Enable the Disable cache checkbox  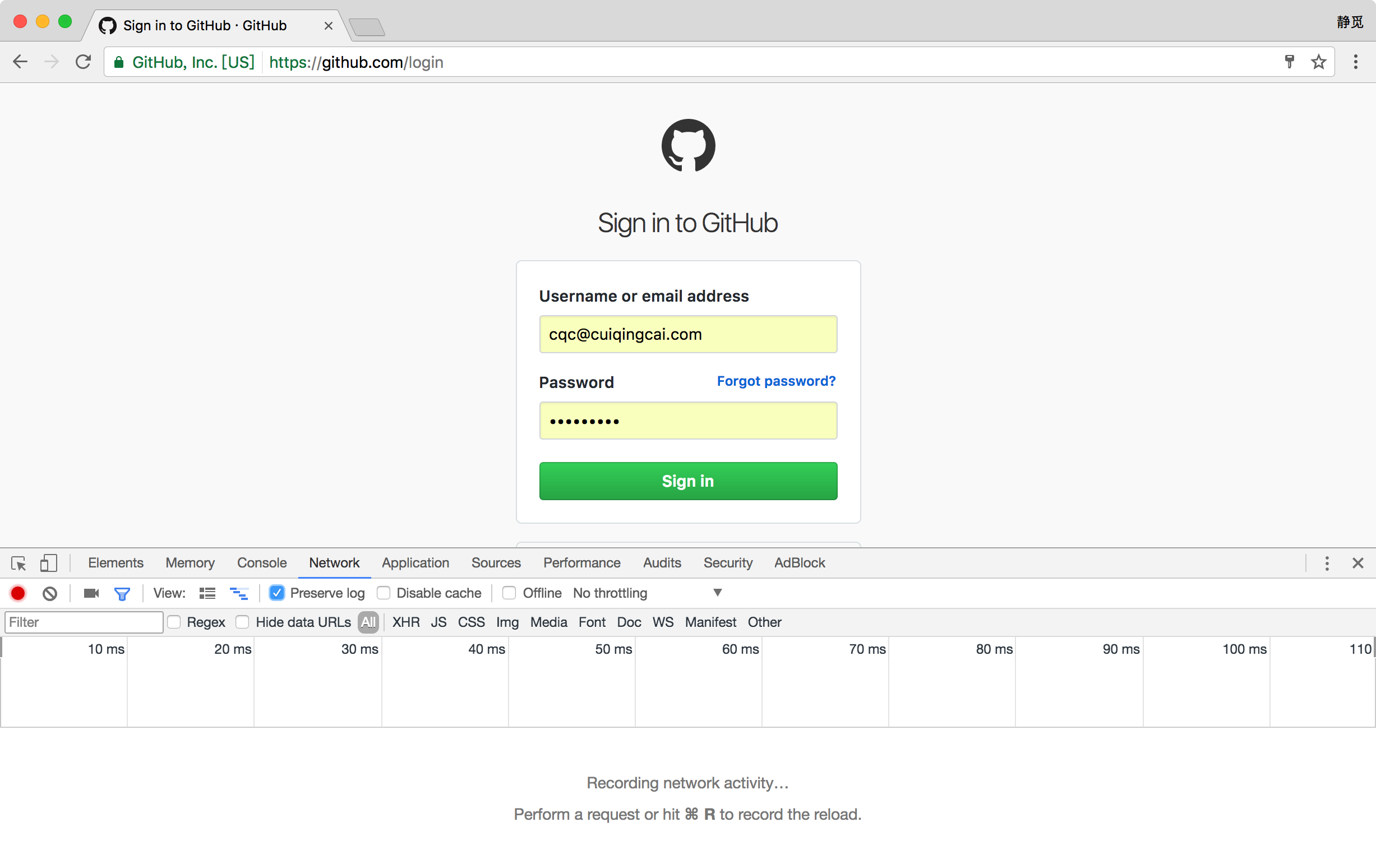click(x=383, y=593)
